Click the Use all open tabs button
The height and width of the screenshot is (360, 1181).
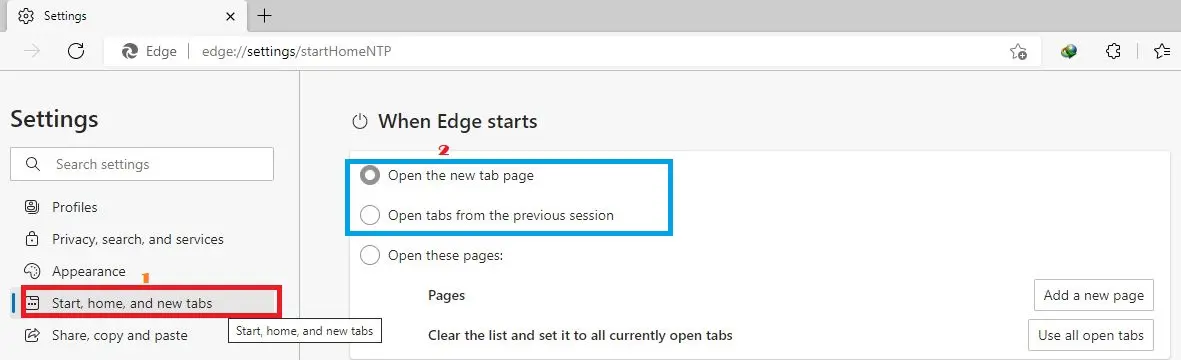pyautogui.click(x=1091, y=335)
